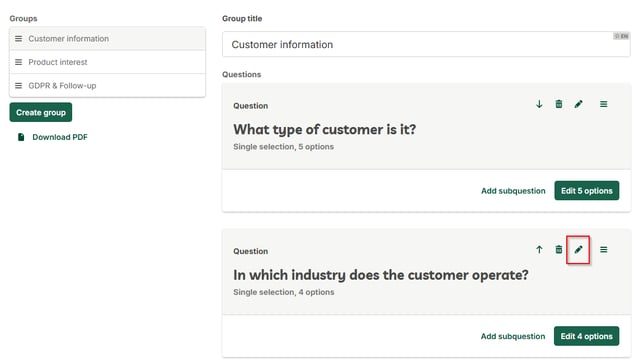Click the Create group button
This screenshot has height=362, width=644.
click(x=41, y=112)
